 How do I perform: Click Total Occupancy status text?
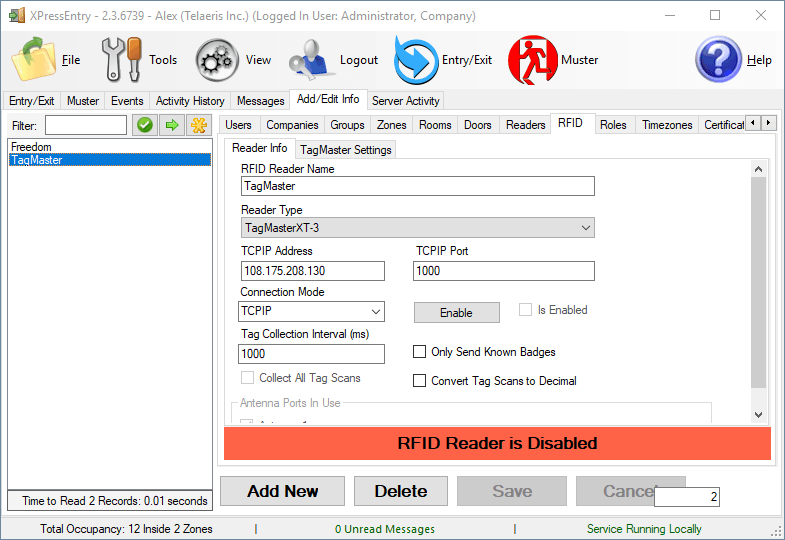tap(126, 529)
